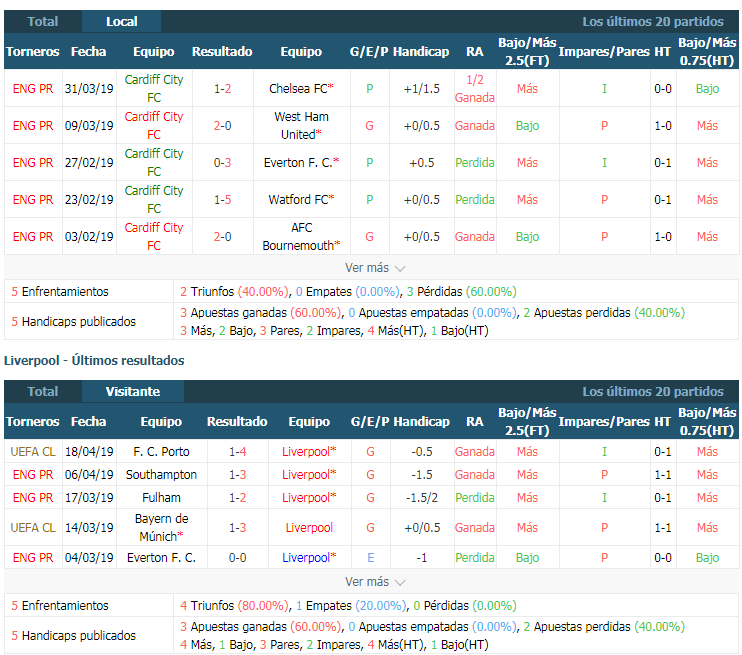Open the 1-4 result at F. C. Porto

pyautogui.click(x=238, y=451)
